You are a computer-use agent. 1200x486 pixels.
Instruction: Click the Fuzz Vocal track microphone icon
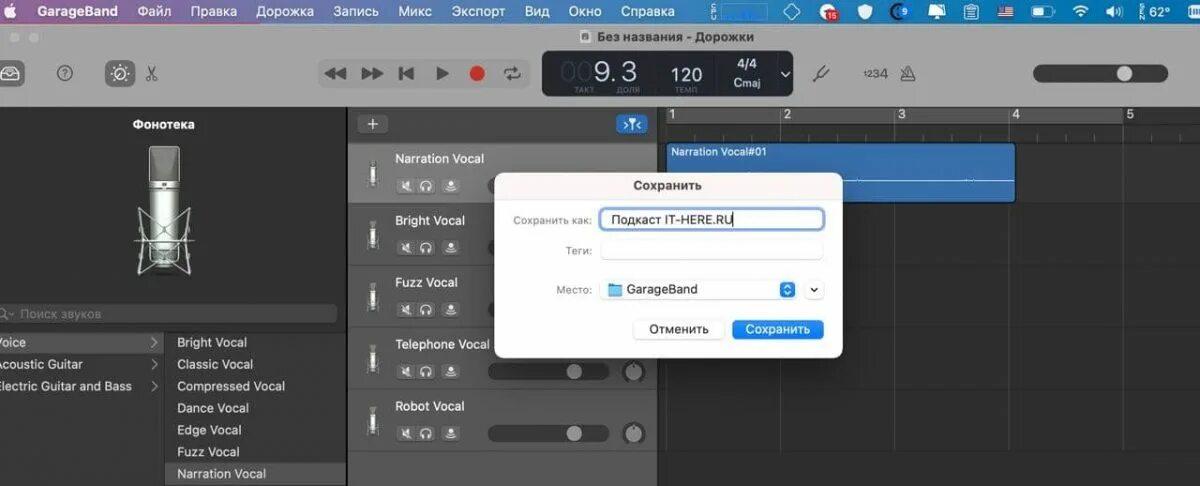tap(373, 297)
